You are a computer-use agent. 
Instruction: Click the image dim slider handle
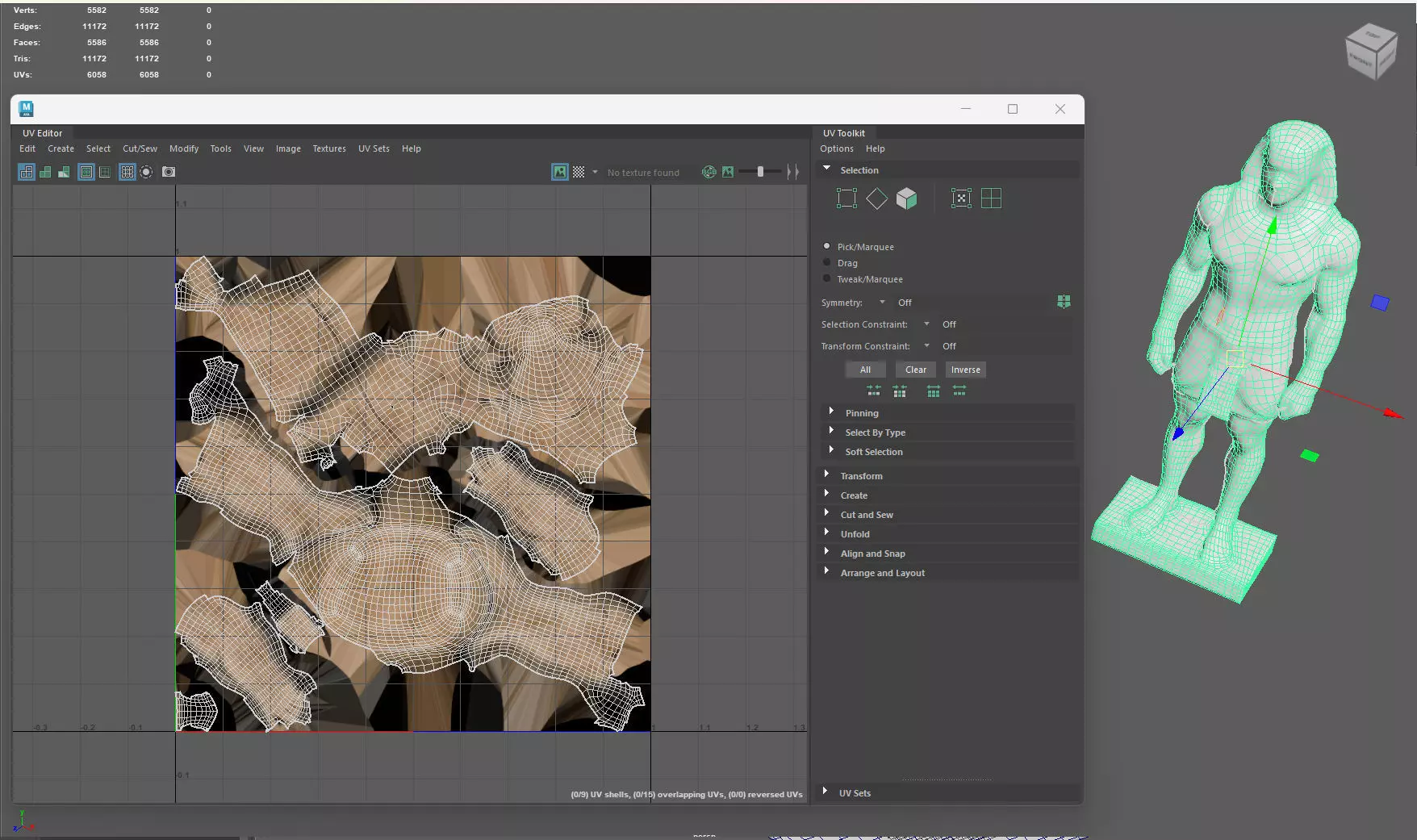[x=760, y=172]
